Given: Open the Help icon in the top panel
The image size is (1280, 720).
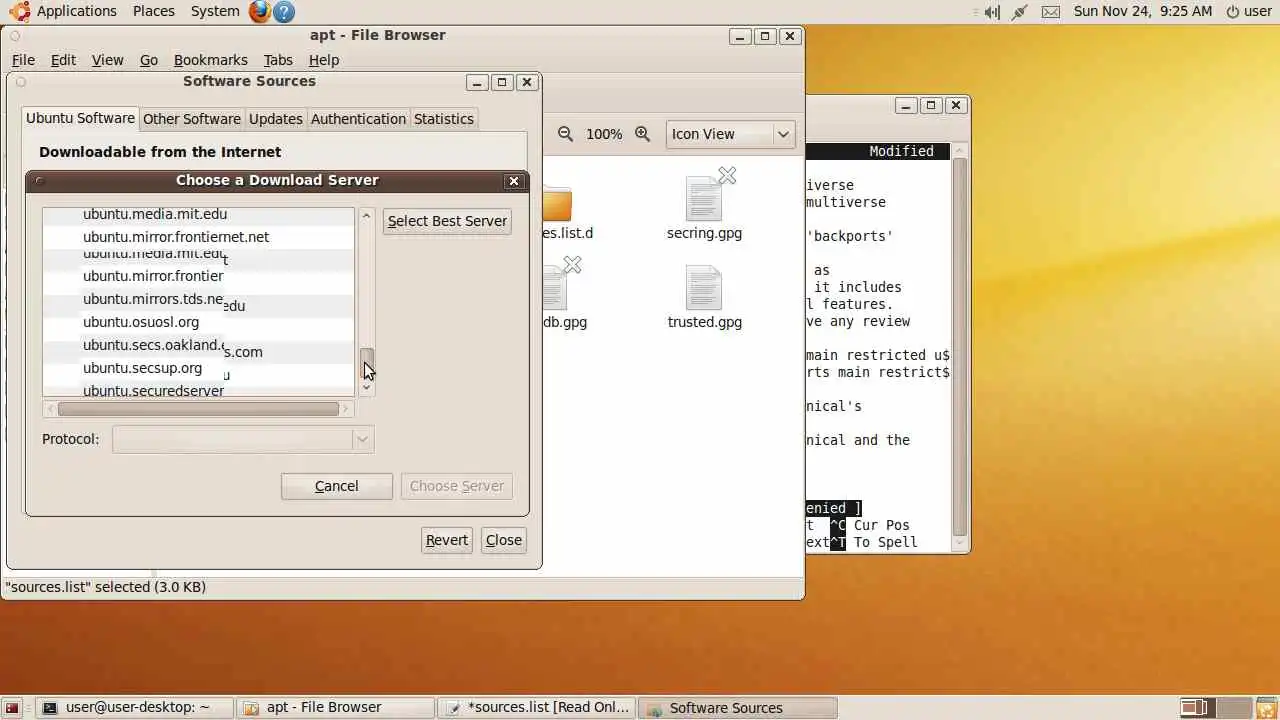Looking at the screenshot, I should pyautogui.click(x=284, y=12).
